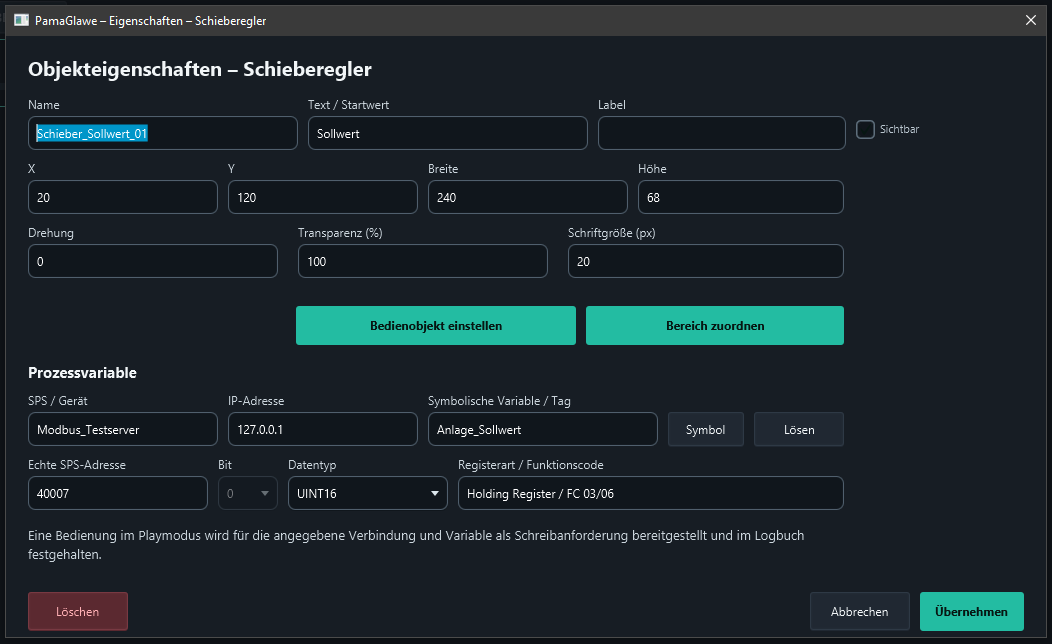Click the PamaGlawe app icon in title bar
Viewport: 1052px width, 644px height.
21,20
